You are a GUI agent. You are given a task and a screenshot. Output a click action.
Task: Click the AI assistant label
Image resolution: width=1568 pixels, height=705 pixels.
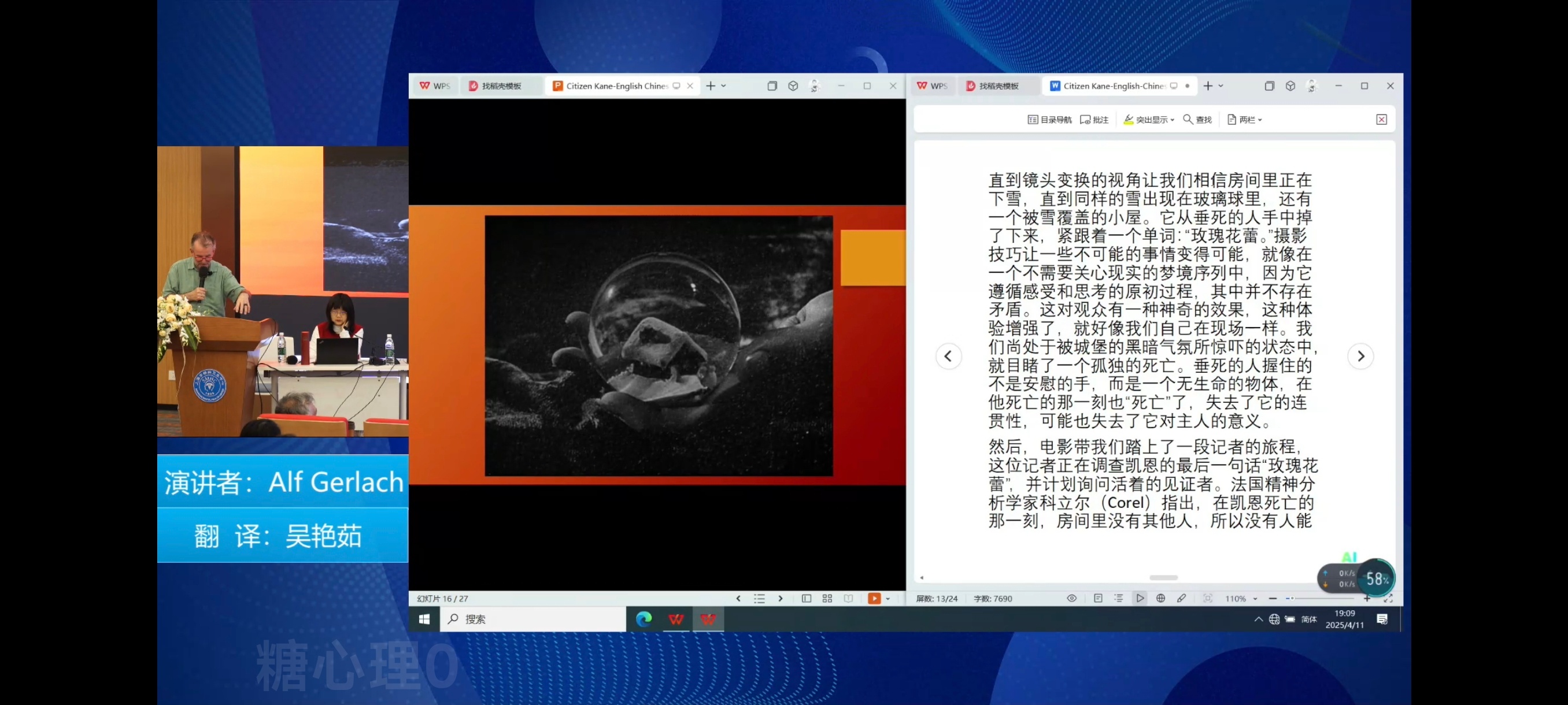pyautogui.click(x=1349, y=556)
